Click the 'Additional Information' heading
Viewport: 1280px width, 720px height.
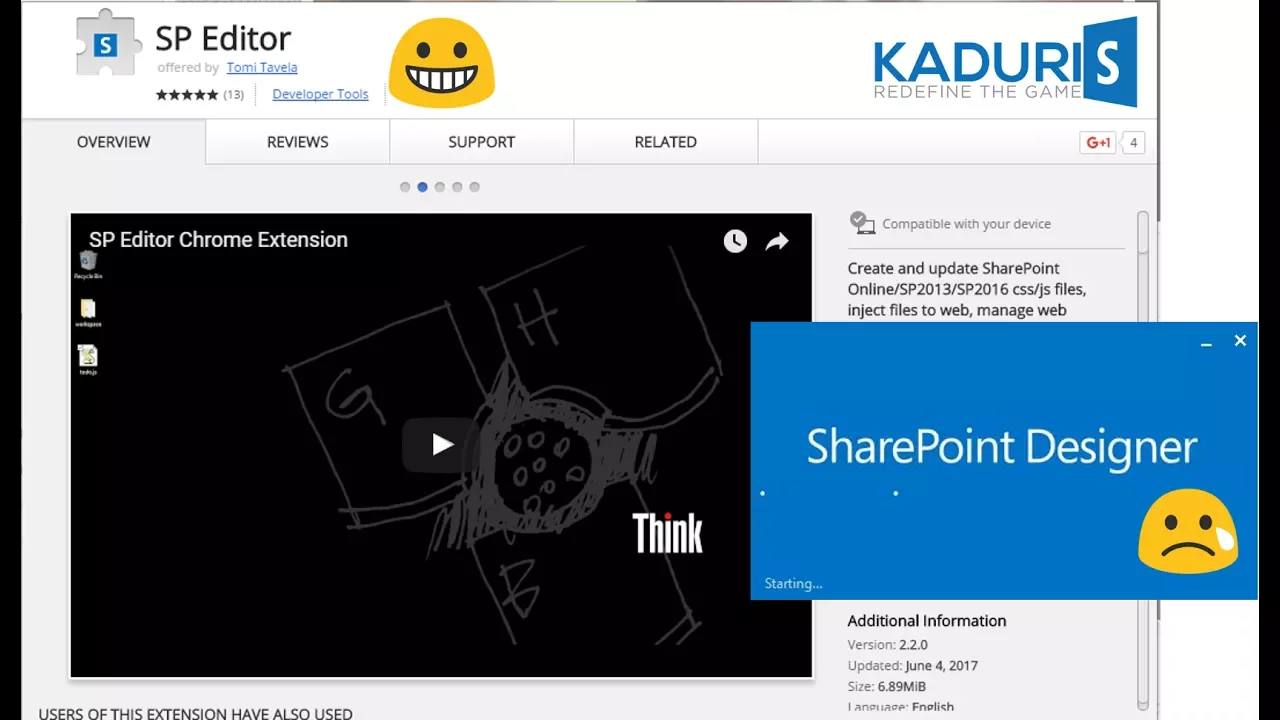927,621
